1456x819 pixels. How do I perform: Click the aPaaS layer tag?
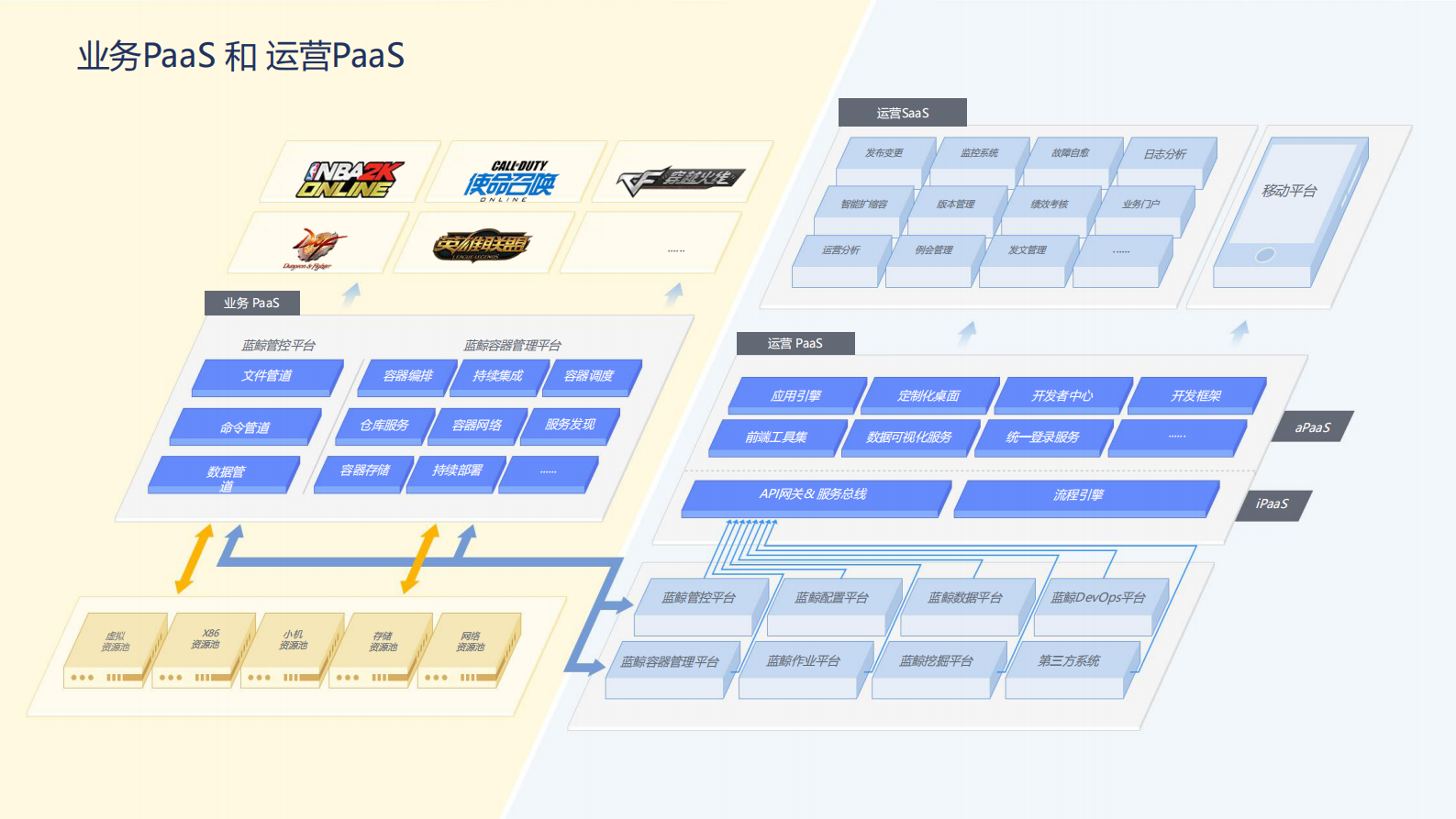pos(1312,427)
